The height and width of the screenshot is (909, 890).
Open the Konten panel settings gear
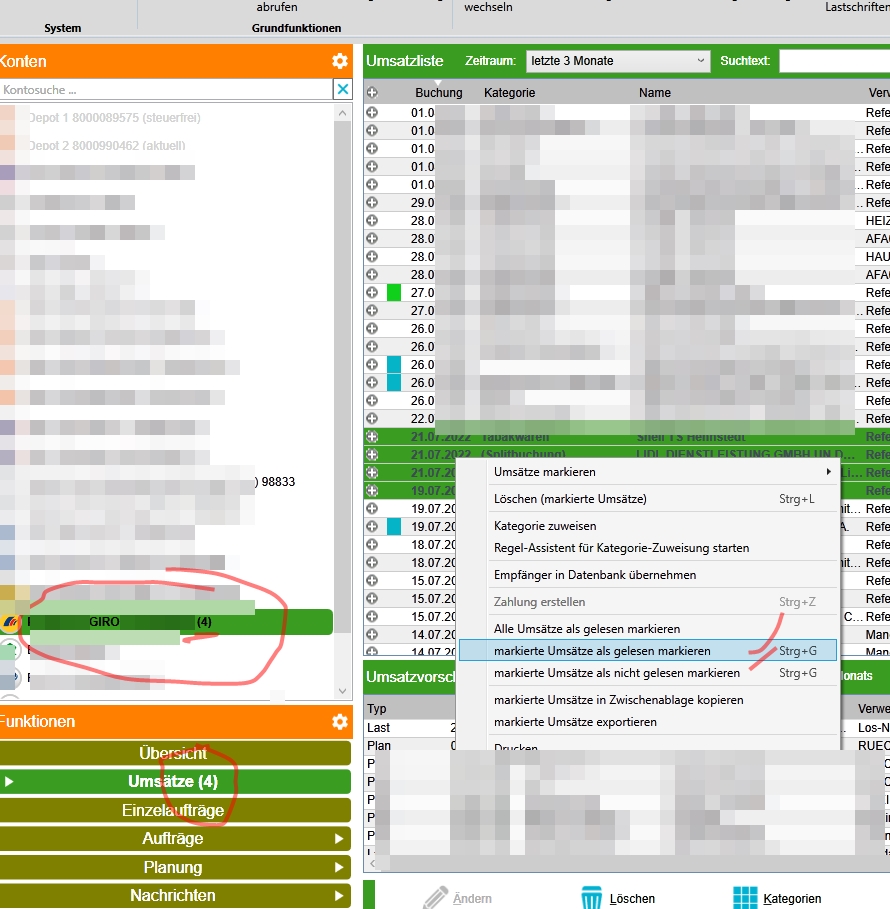pyautogui.click(x=340, y=61)
